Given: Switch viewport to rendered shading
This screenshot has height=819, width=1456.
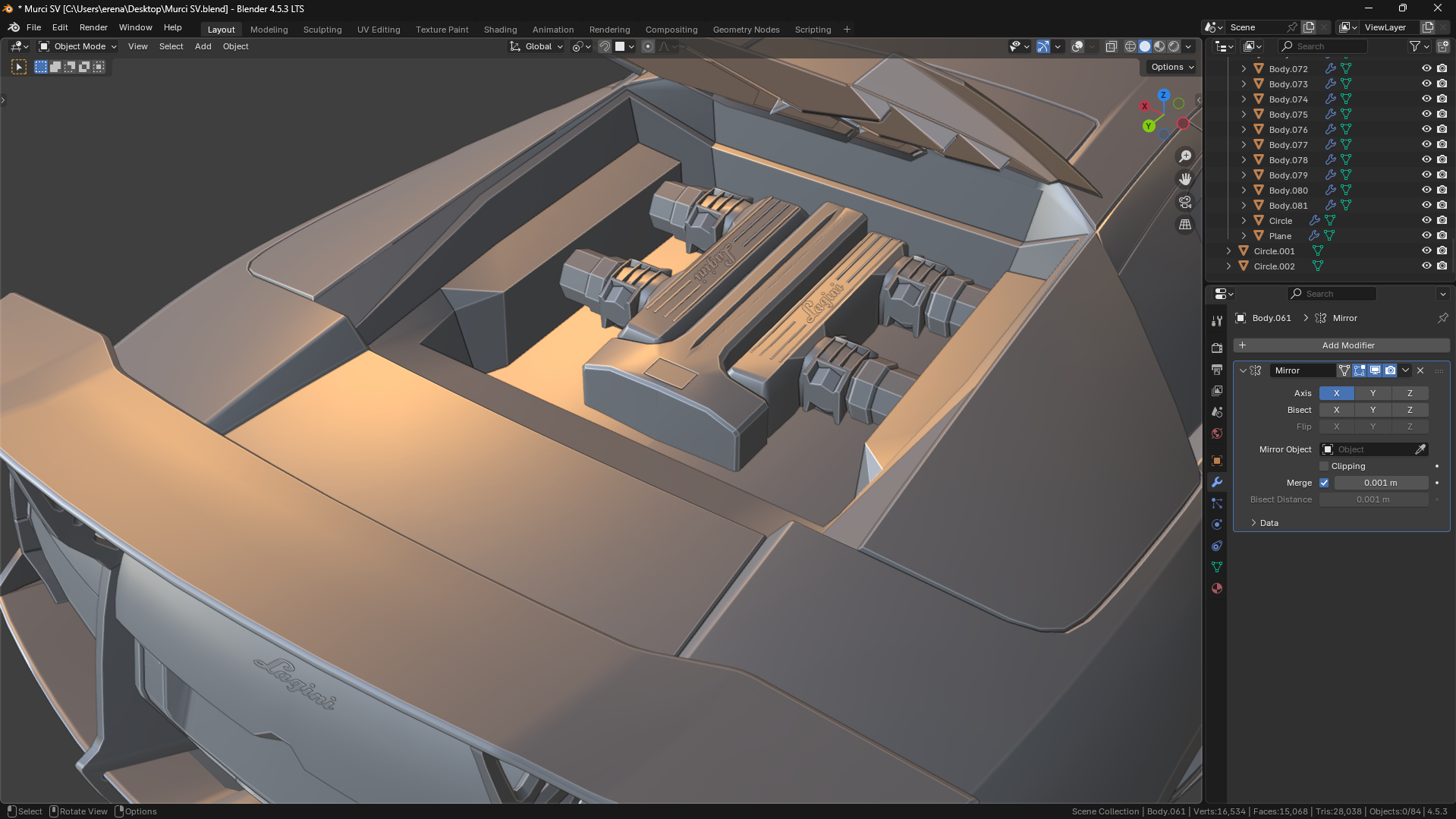Looking at the screenshot, I should coord(1174,46).
